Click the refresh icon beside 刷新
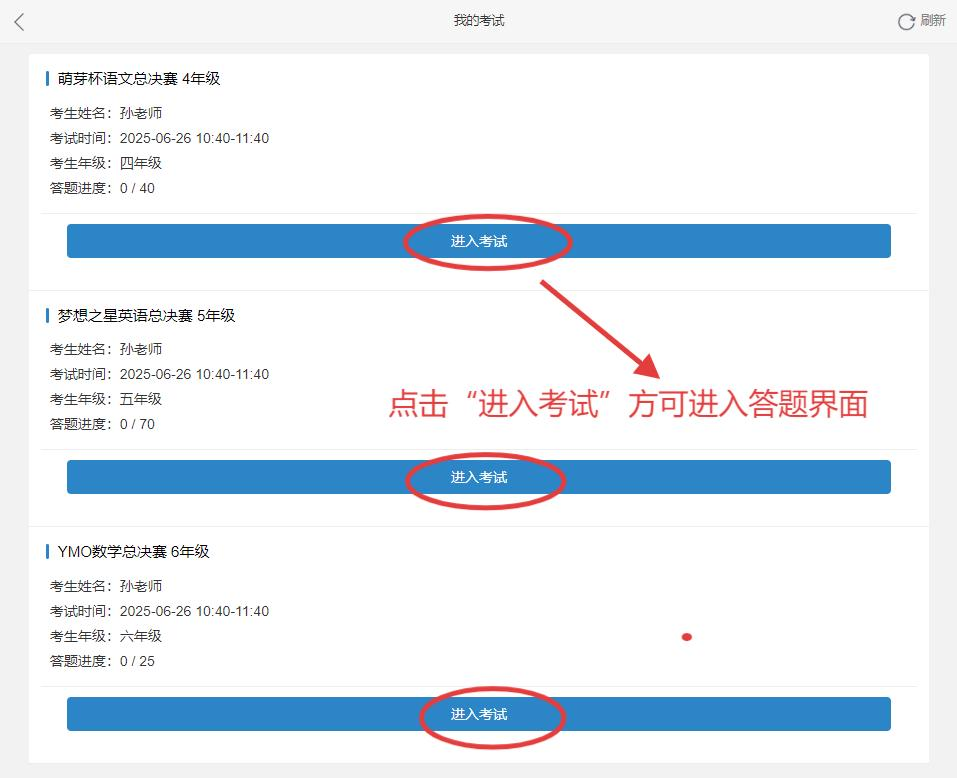This screenshot has width=957, height=778. click(x=906, y=21)
